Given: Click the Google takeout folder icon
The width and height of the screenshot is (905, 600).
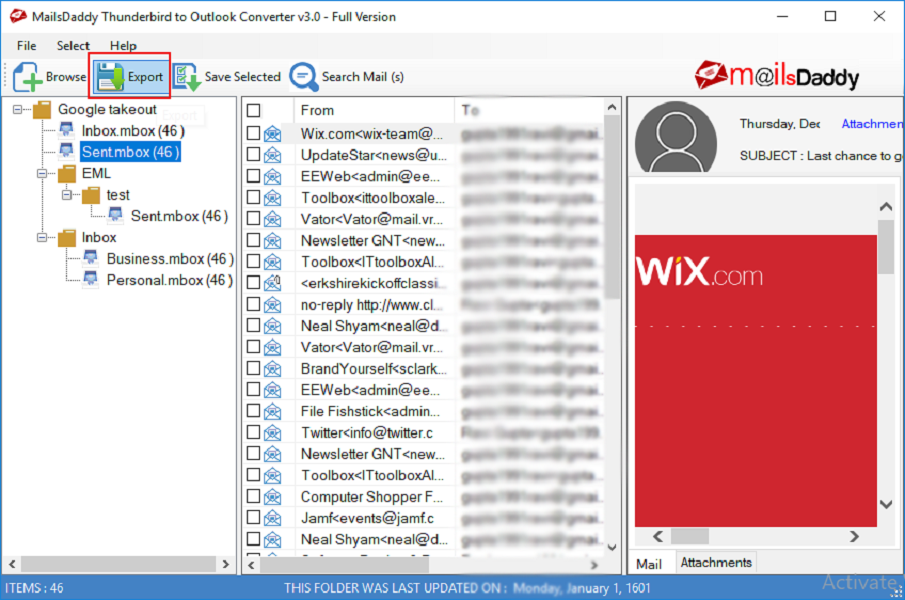Looking at the screenshot, I should [42, 109].
